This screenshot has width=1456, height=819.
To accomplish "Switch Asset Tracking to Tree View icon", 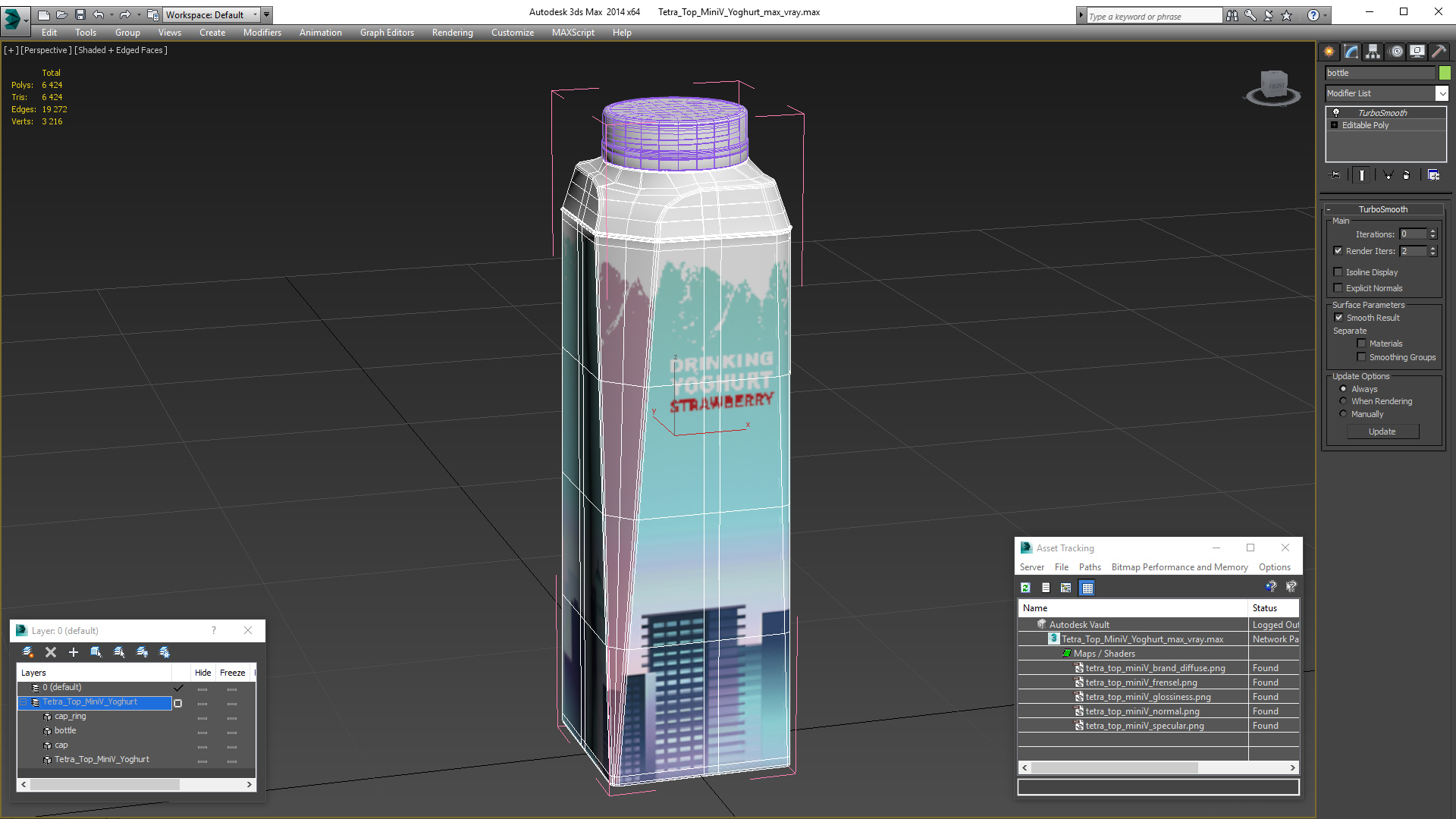I will click(1066, 588).
